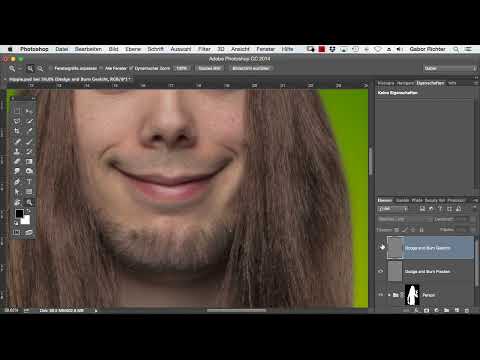Add a layer mask
This screenshot has width=480, height=360.
click(426, 310)
